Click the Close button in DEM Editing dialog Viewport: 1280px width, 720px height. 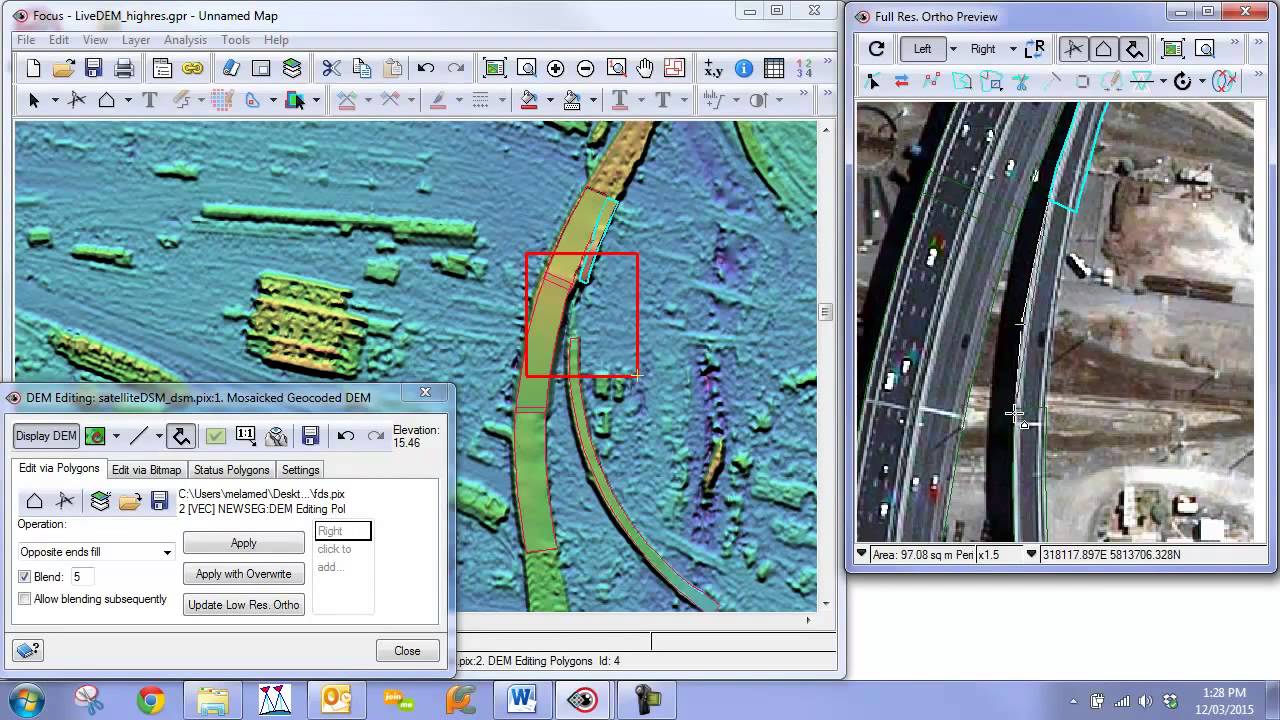pyautogui.click(x=408, y=651)
